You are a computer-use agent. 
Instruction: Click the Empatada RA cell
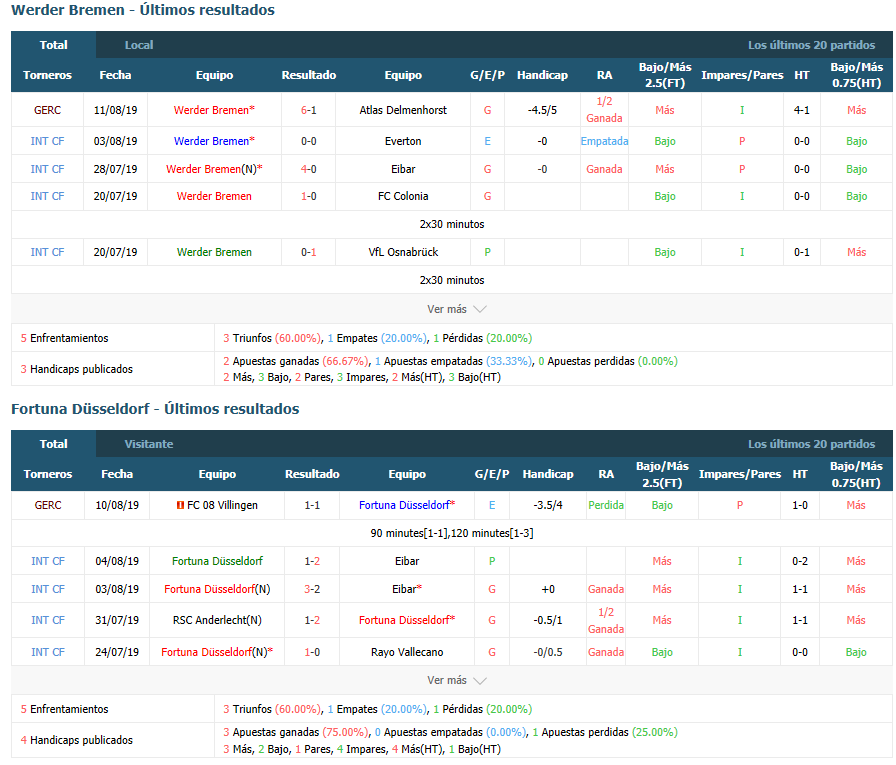tap(604, 141)
